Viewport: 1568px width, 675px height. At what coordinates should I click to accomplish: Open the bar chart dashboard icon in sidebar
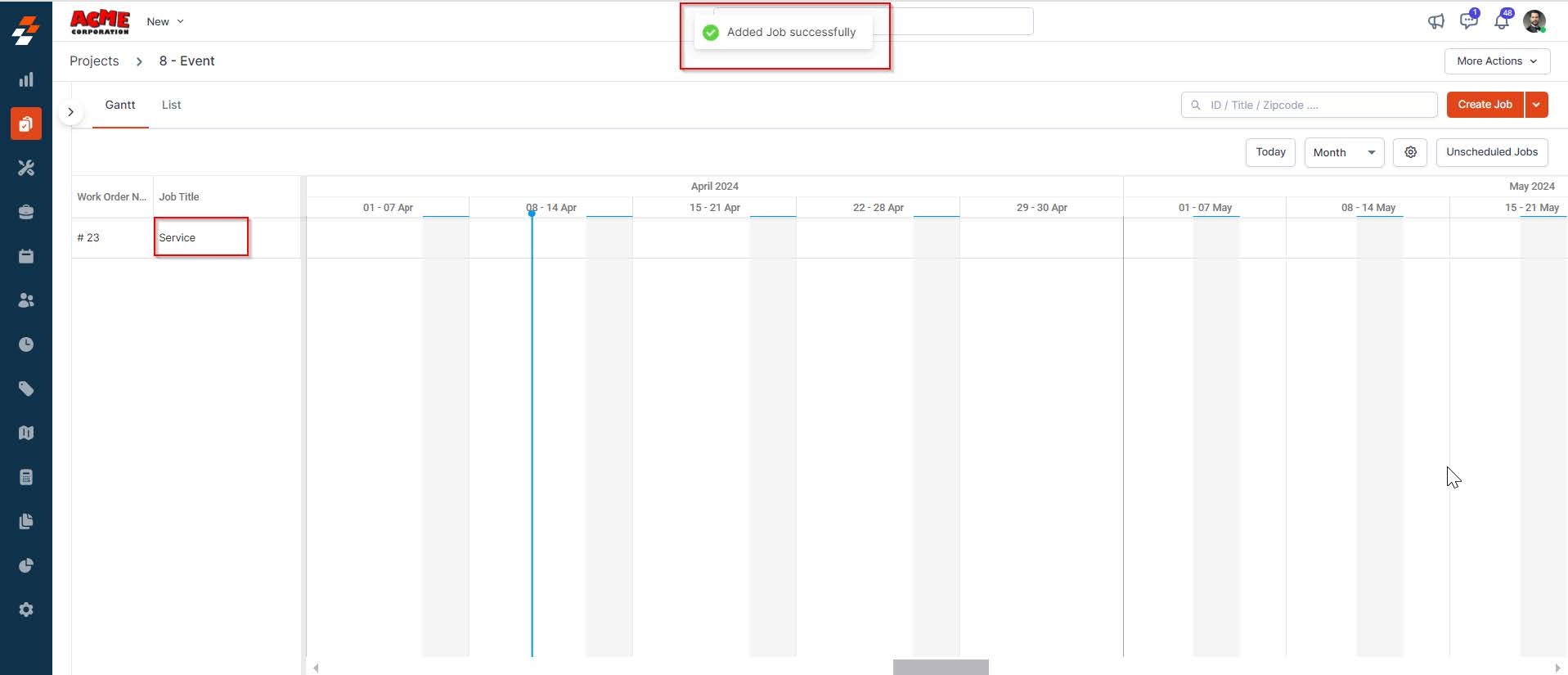coord(26,79)
